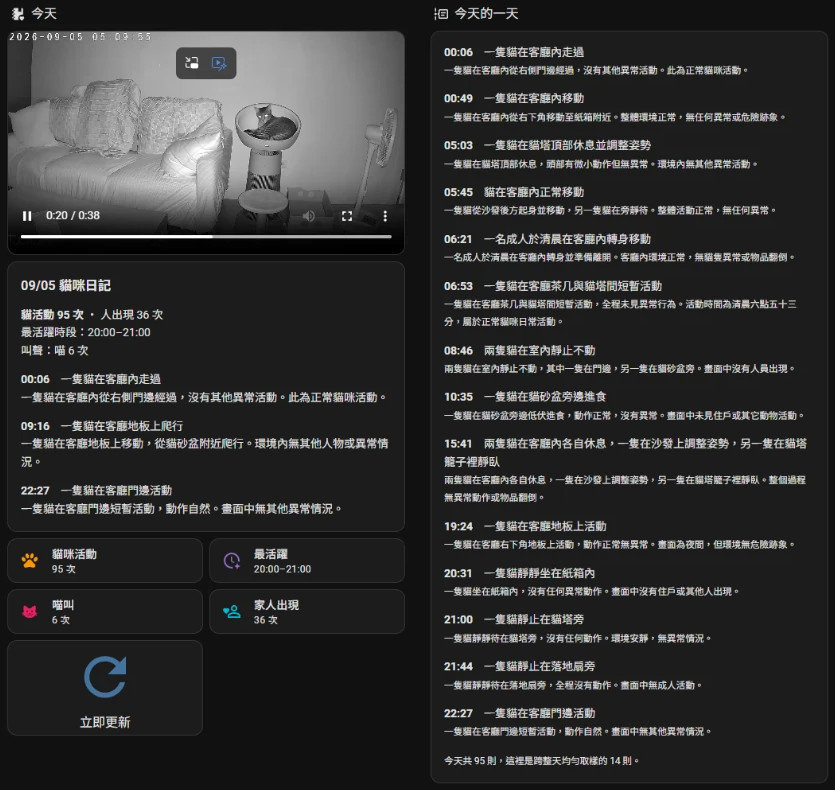Click the orange paw 貓咪活動 icon

(30, 560)
